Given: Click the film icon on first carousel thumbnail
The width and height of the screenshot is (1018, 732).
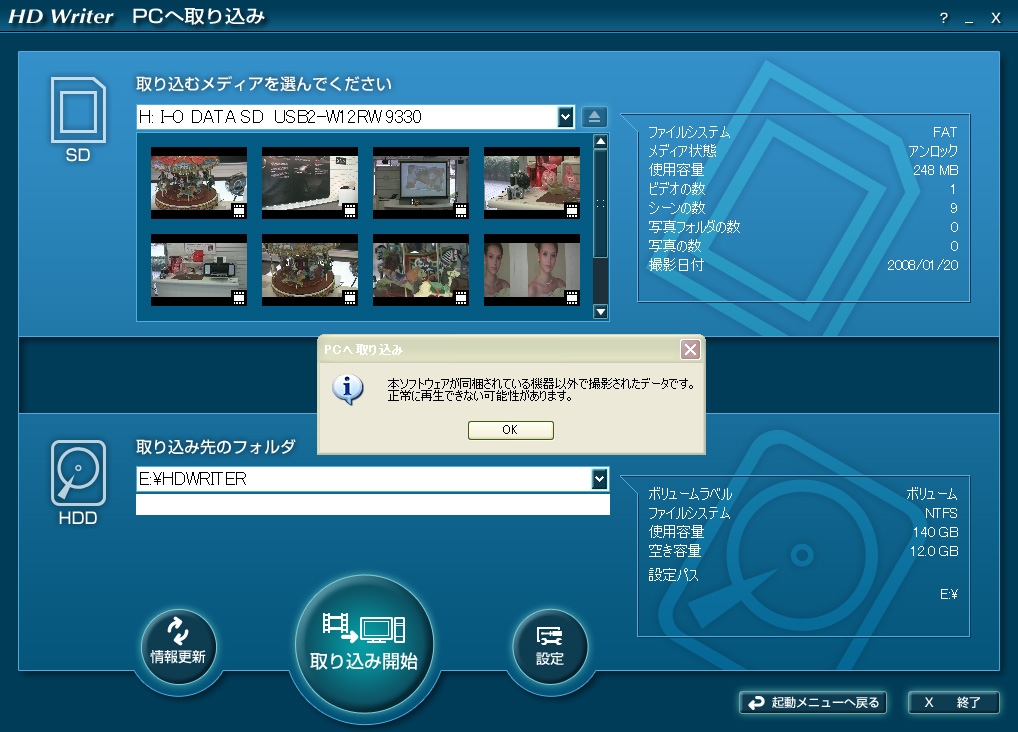Looking at the screenshot, I should (x=239, y=210).
